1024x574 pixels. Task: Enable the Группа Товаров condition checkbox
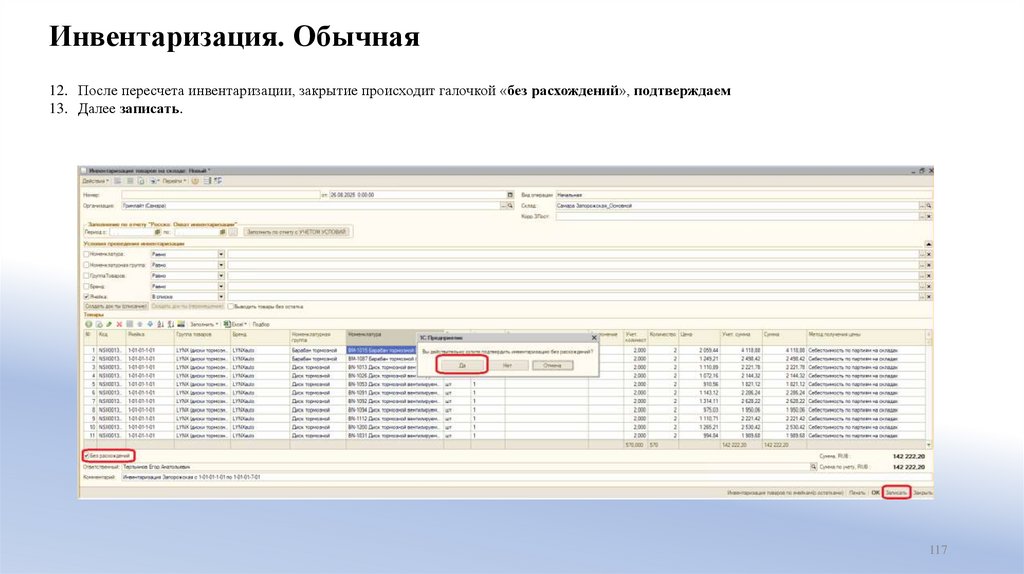(x=86, y=276)
